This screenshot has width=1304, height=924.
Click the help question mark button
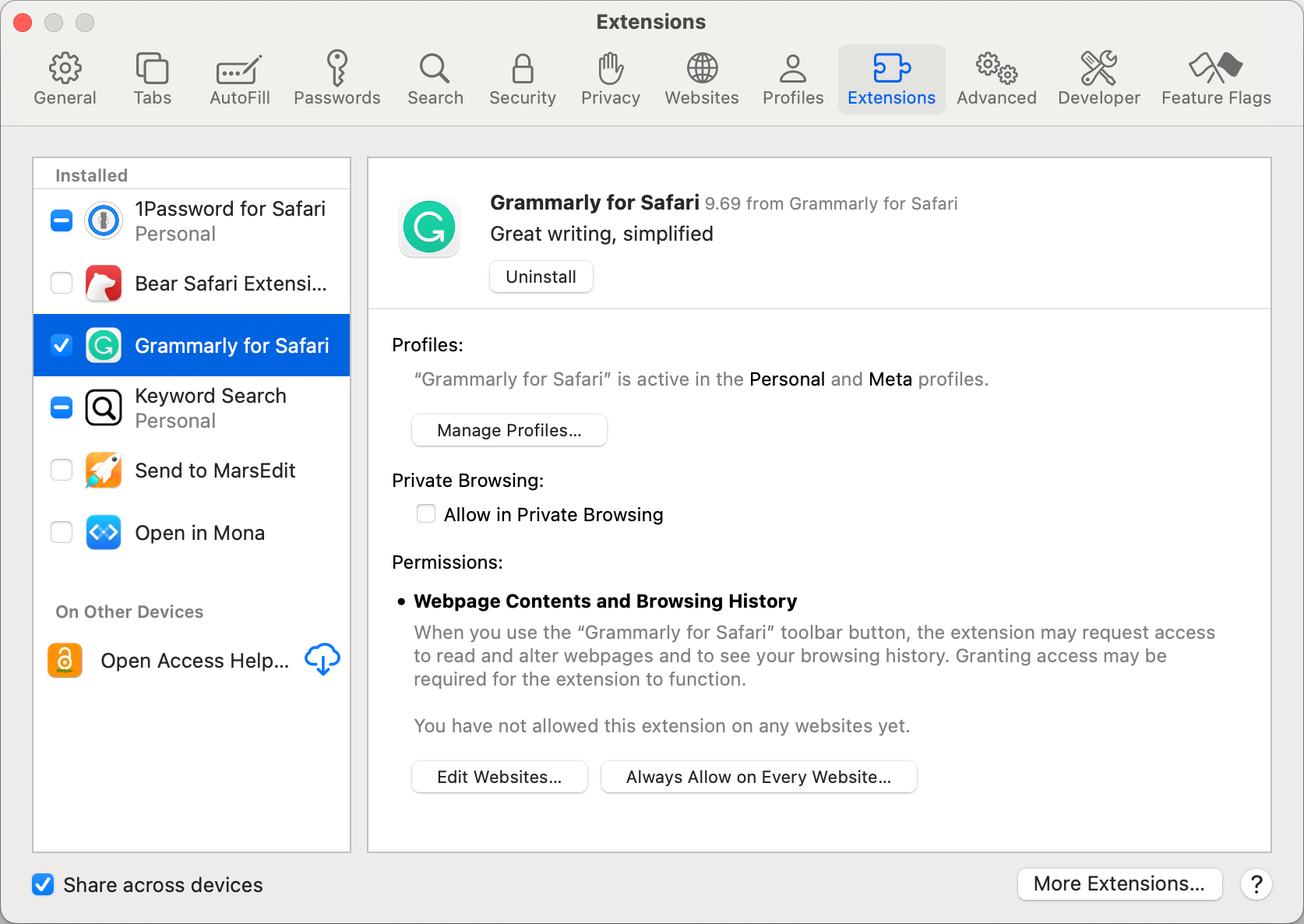1256,884
